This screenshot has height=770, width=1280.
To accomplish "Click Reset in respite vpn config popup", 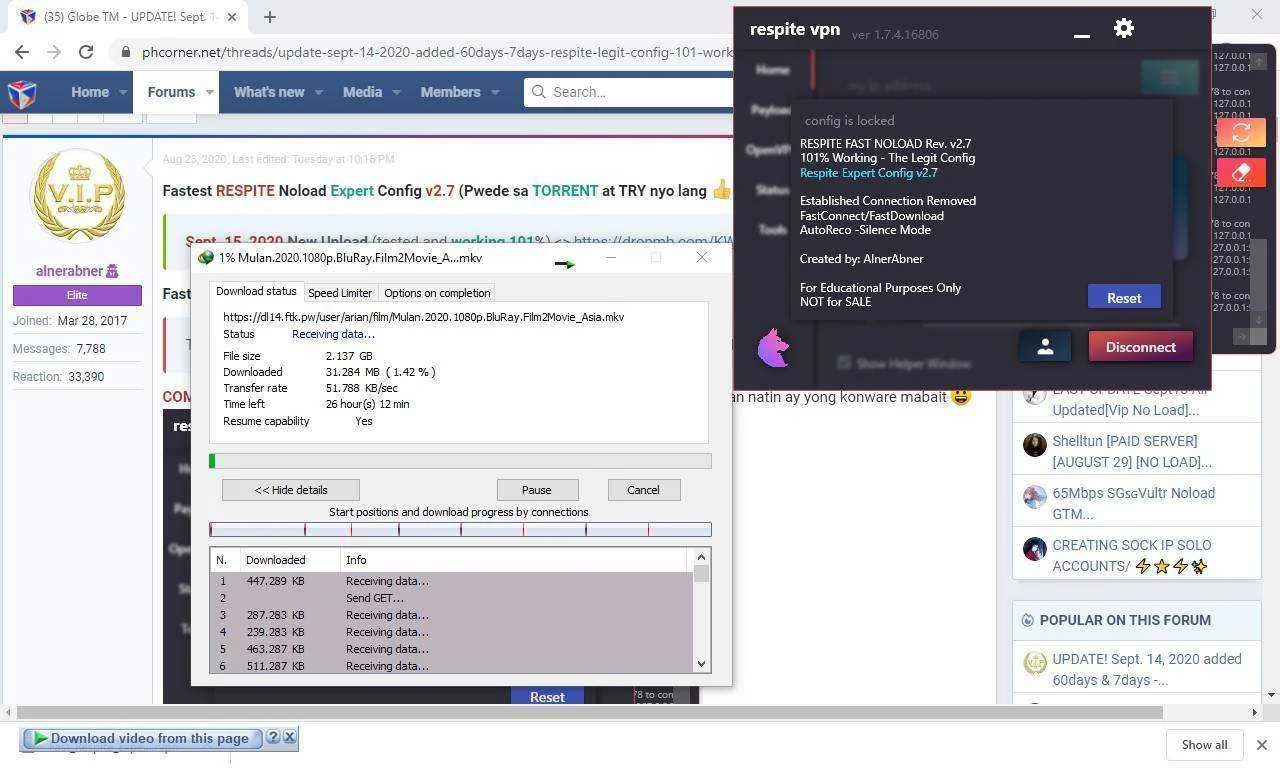I will [1124, 298].
